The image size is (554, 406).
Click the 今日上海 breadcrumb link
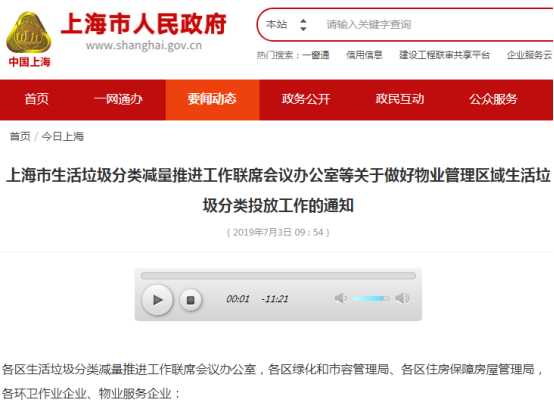pos(63,136)
